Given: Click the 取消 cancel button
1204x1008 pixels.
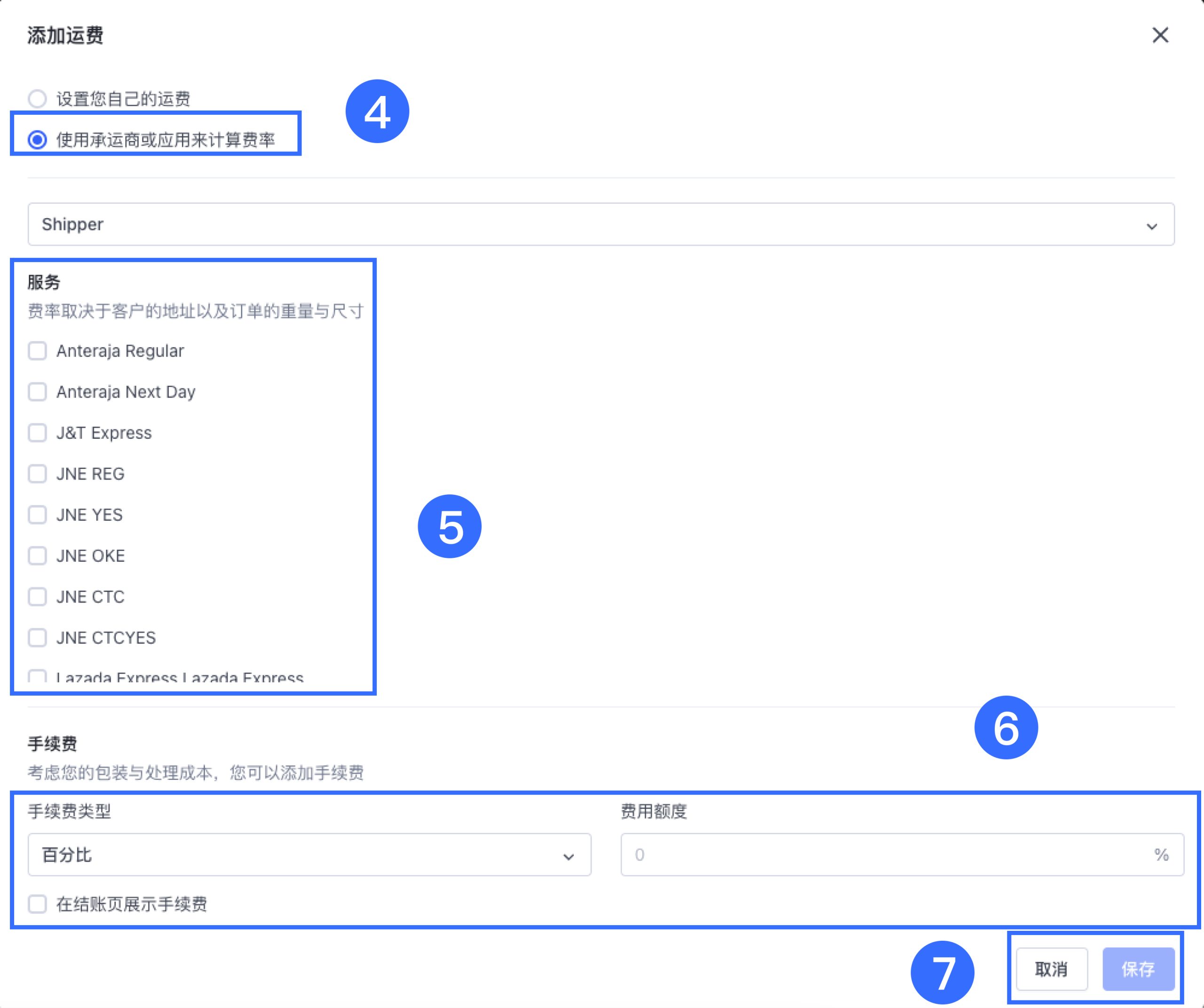Looking at the screenshot, I should tap(1051, 969).
